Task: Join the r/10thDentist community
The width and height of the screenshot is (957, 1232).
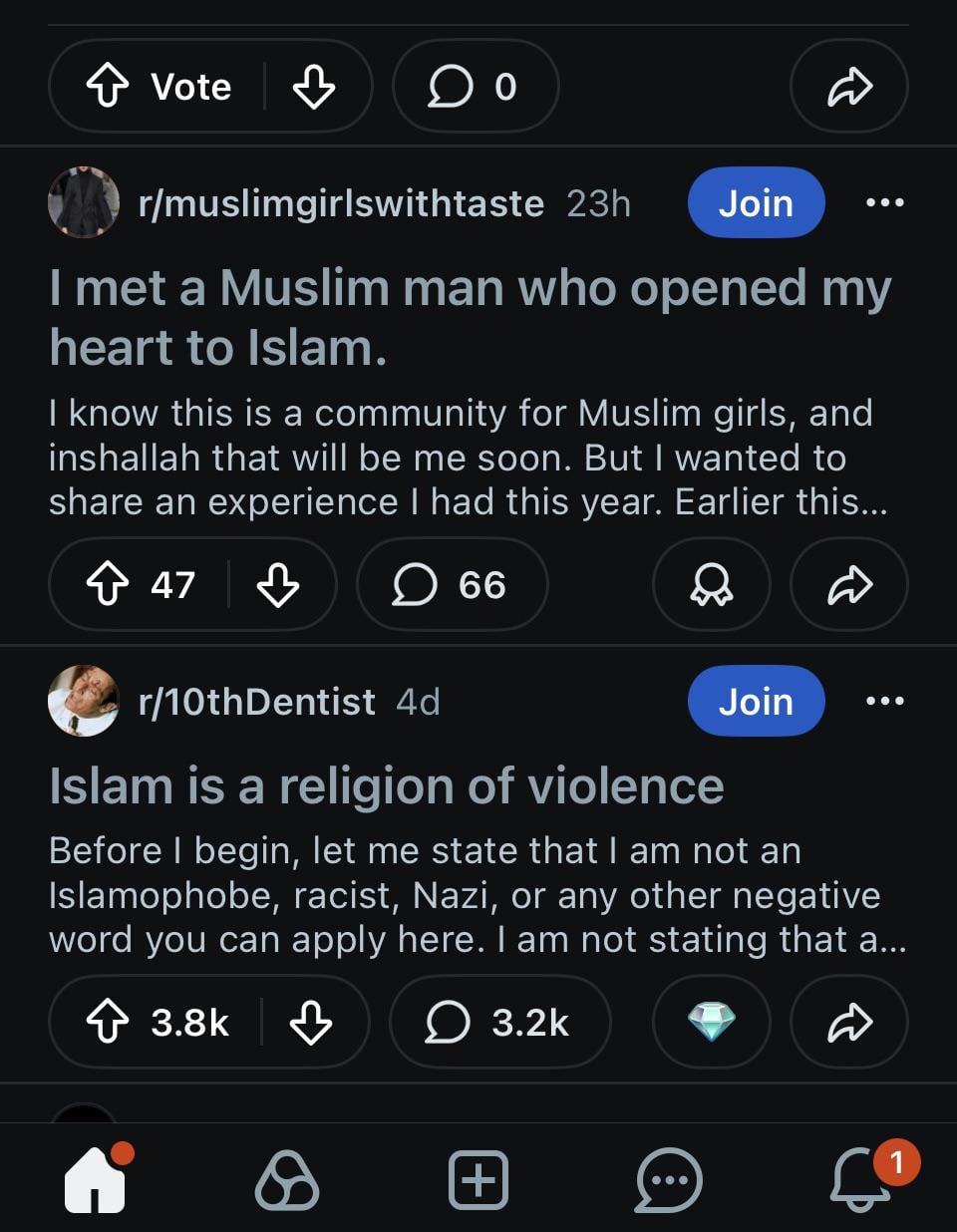Action: tap(756, 702)
